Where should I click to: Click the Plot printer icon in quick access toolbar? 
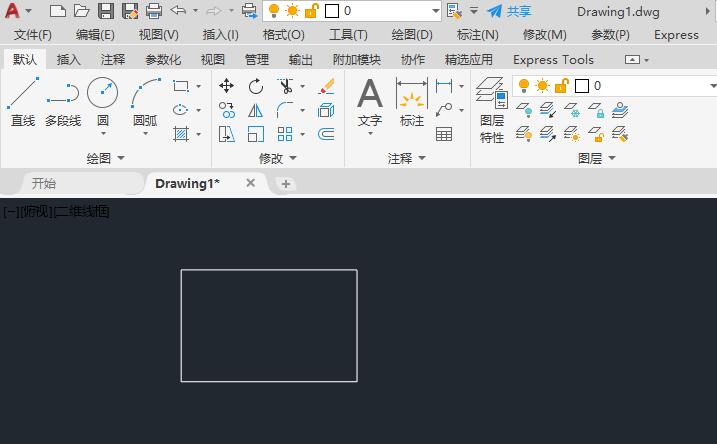pyautogui.click(x=154, y=11)
